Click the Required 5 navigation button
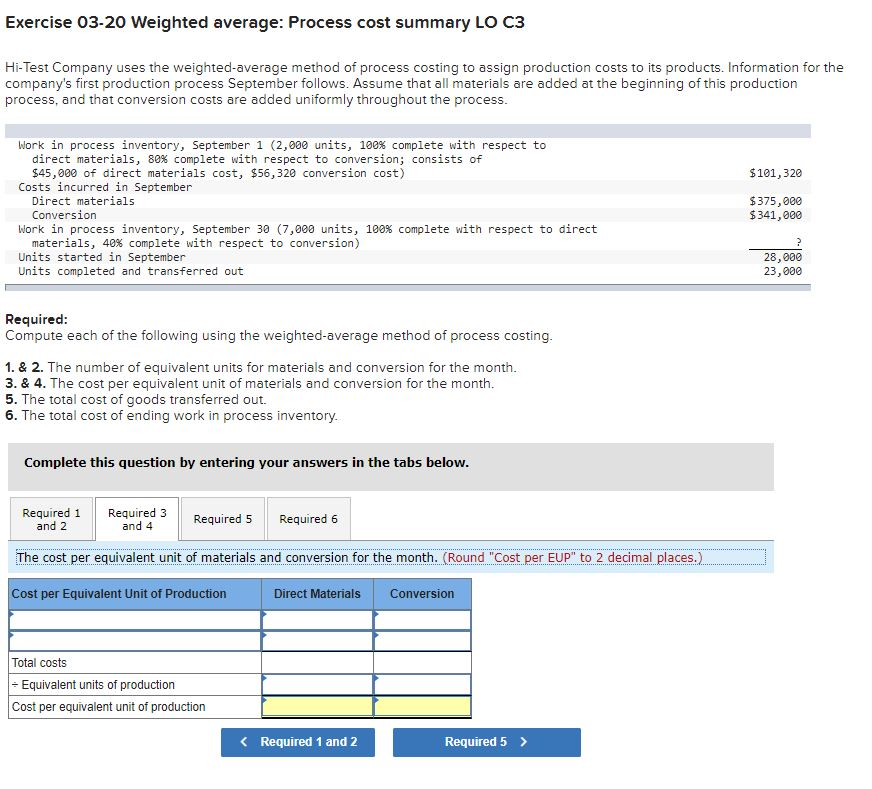This screenshot has height=789, width=872. click(485, 742)
